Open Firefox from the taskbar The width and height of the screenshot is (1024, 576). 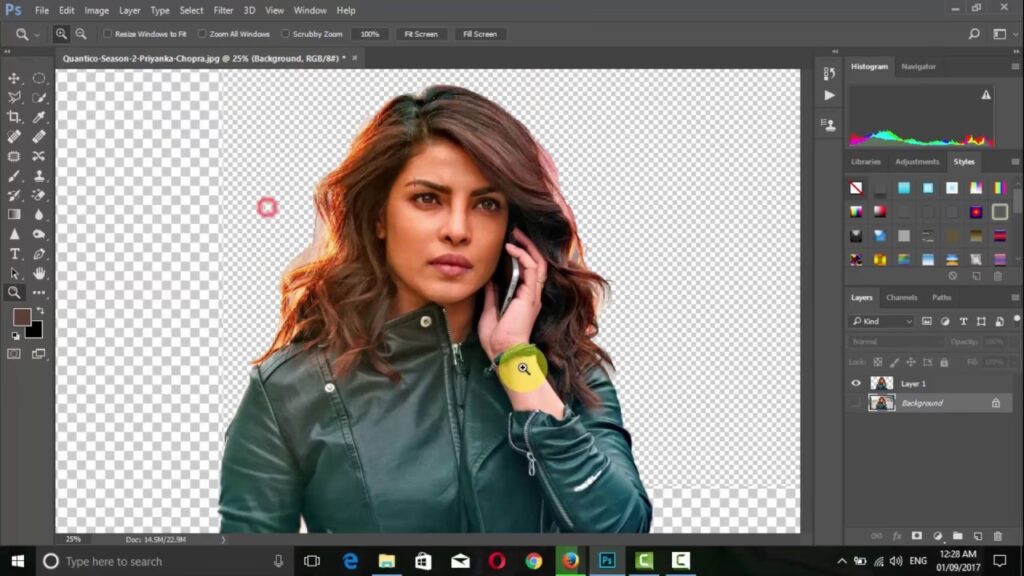[x=570, y=561]
